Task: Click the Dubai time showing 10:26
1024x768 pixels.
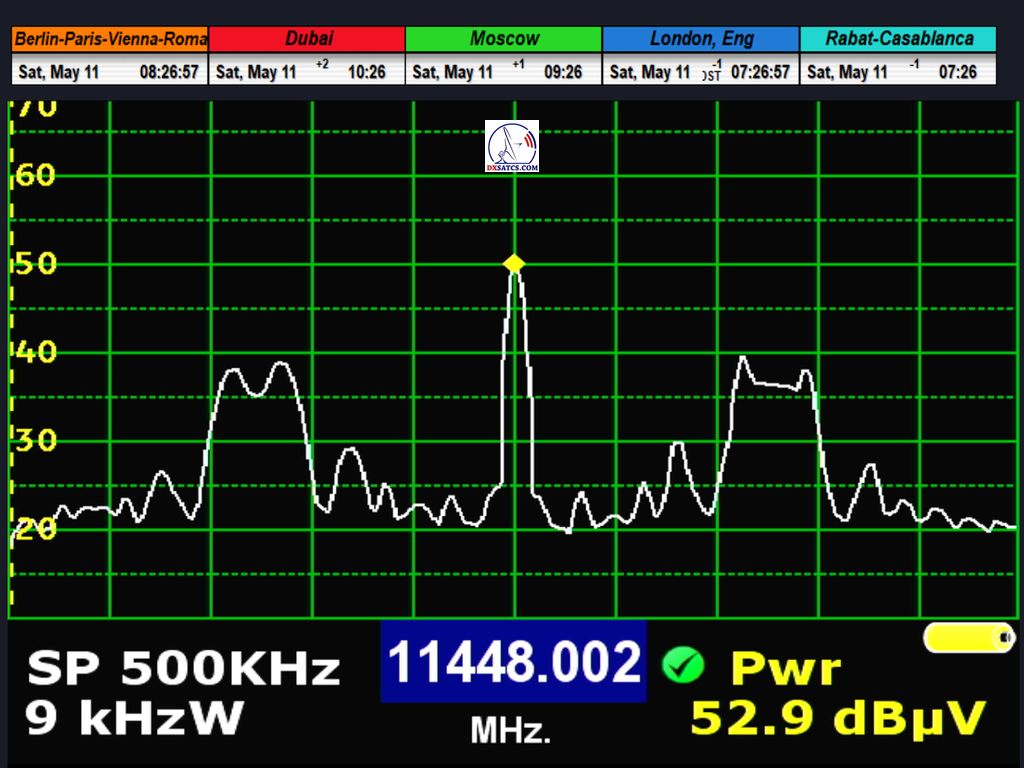Action: click(x=366, y=72)
